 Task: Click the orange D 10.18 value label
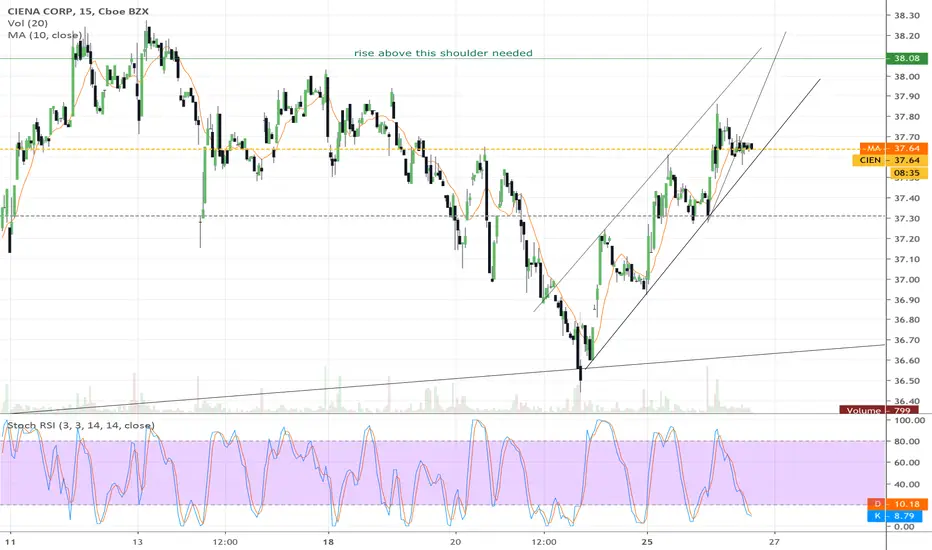898,504
